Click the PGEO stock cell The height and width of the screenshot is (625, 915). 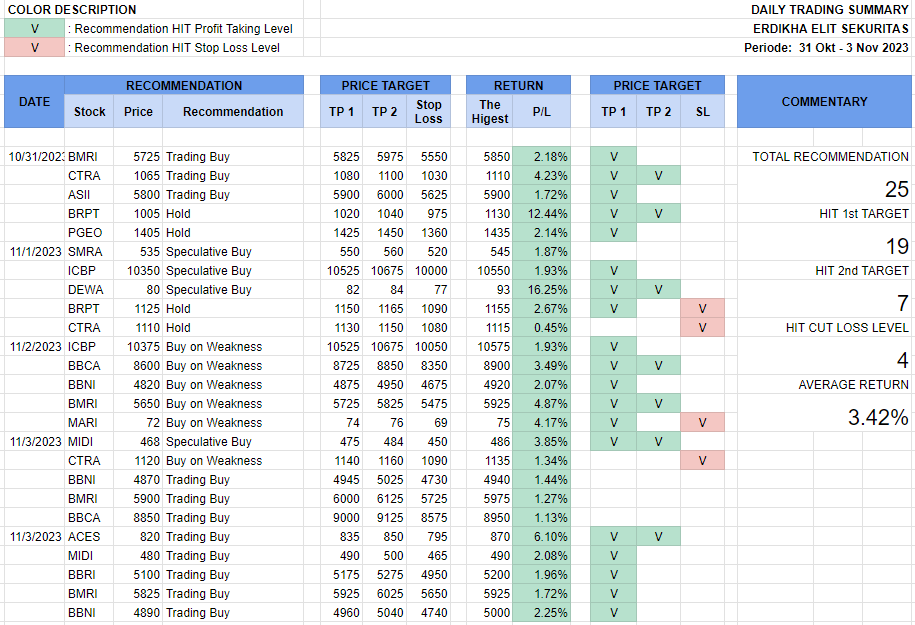(x=85, y=233)
